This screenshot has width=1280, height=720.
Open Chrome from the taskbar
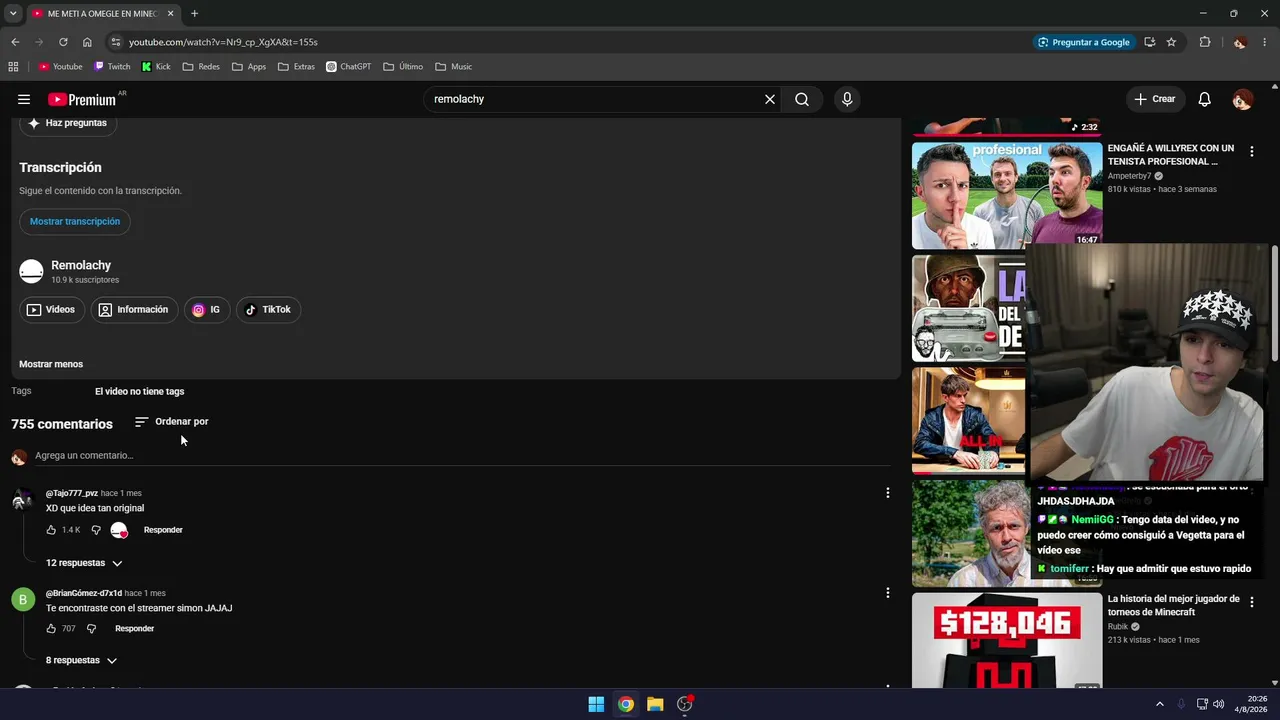click(x=625, y=704)
